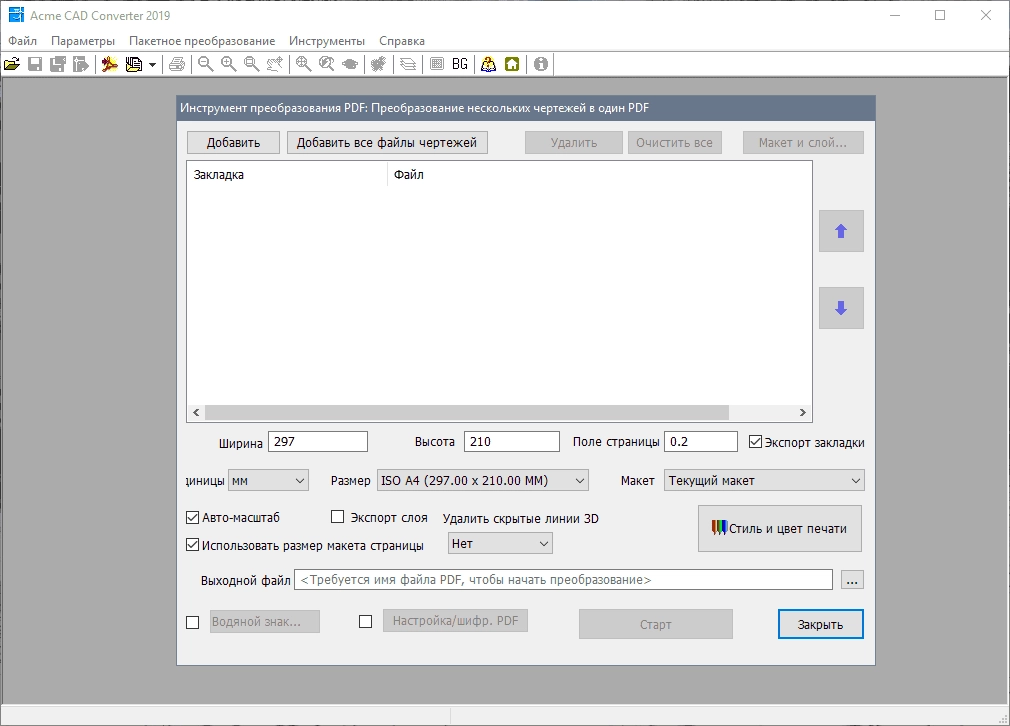Expand the Макет dropdown showing Текущий макет
The image size is (1010, 726).
point(764,481)
